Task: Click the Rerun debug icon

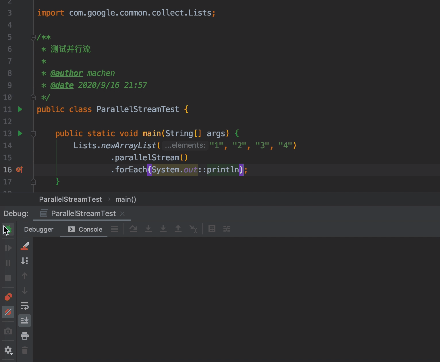Action: click(8, 229)
